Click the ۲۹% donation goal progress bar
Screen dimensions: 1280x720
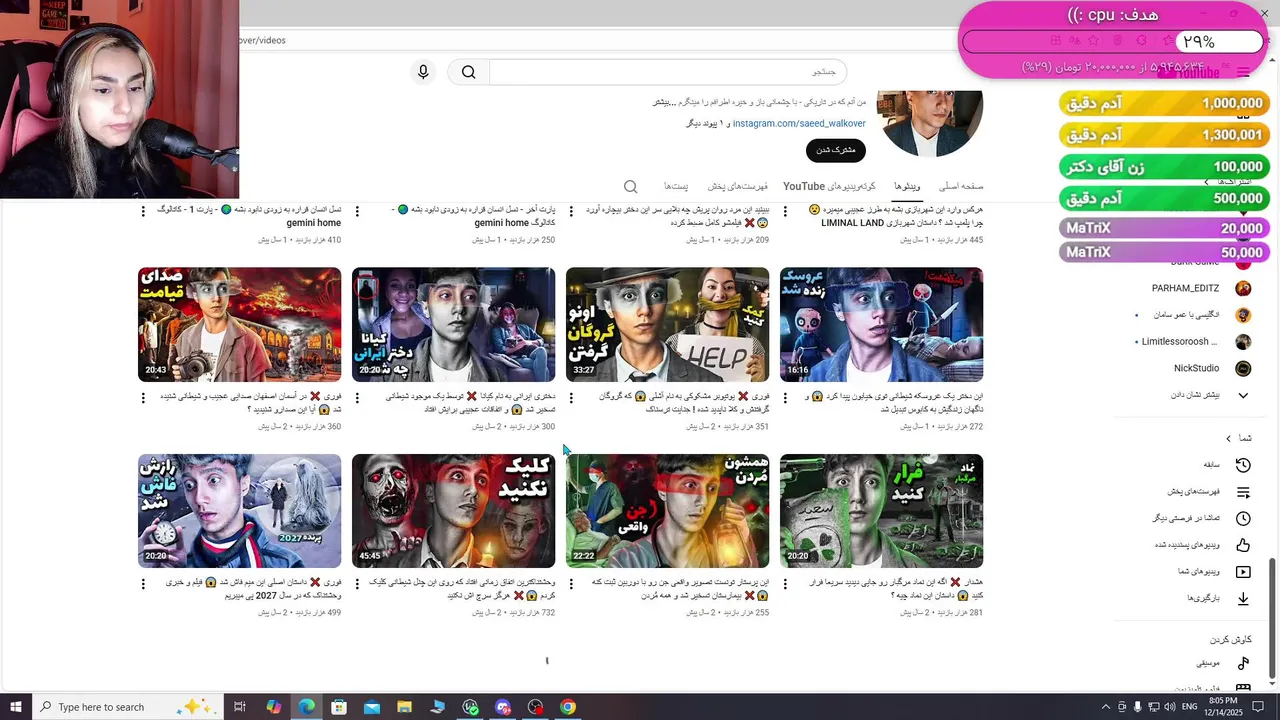[x=1112, y=42]
